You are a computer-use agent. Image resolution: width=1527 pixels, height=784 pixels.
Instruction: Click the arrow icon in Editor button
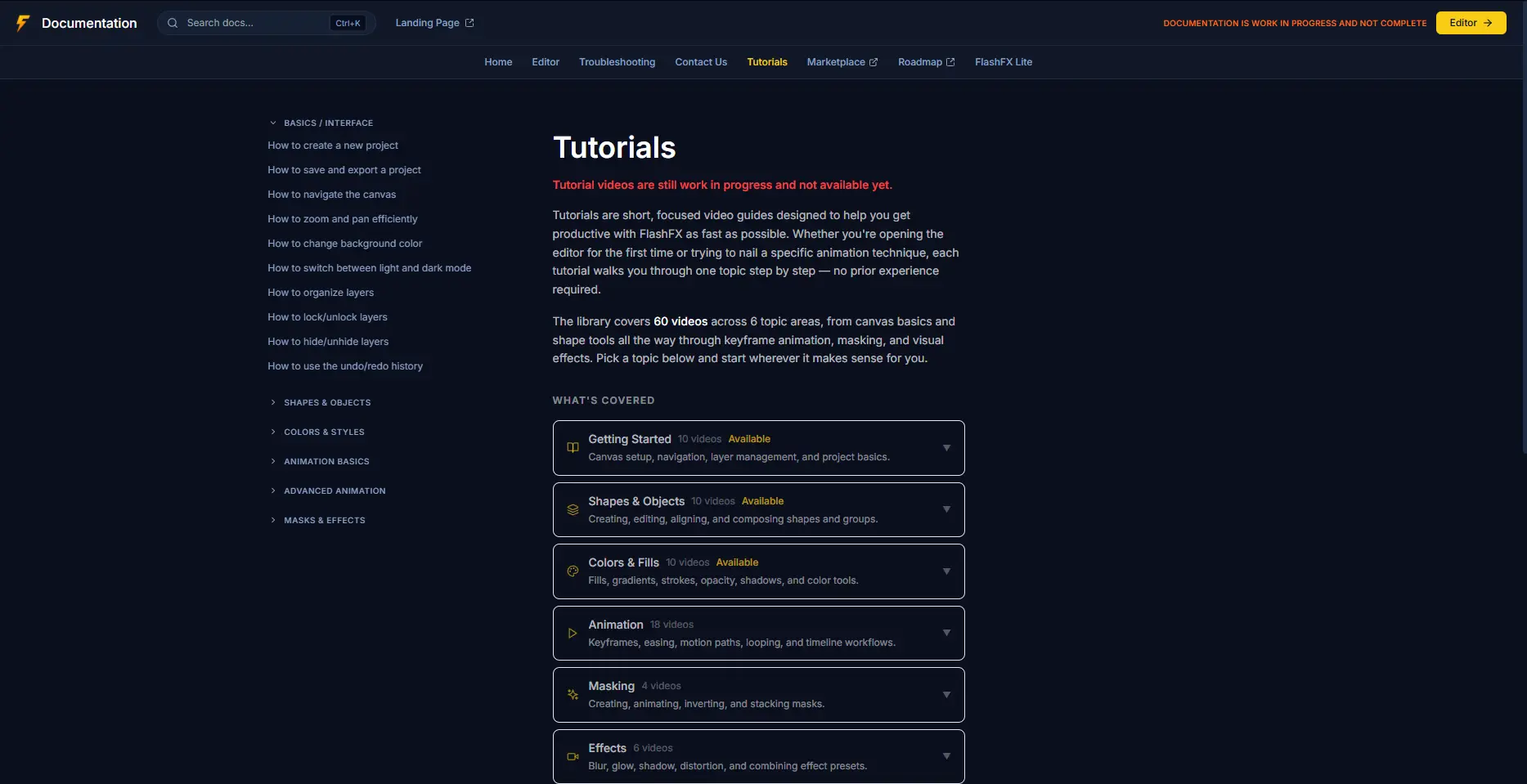pyautogui.click(x=1488, y=23)
